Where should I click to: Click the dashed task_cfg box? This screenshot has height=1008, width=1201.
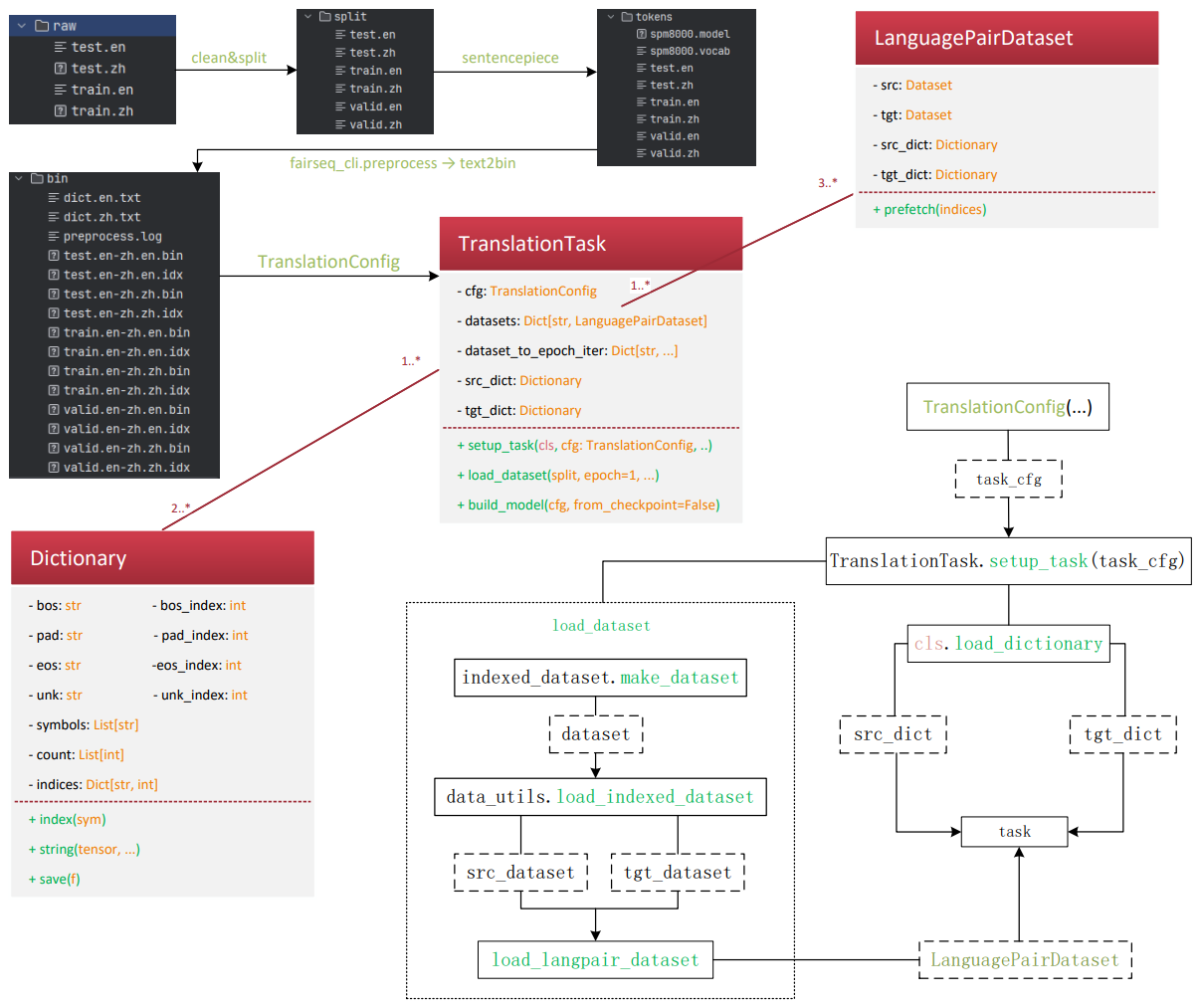(x=1008, y=479)
